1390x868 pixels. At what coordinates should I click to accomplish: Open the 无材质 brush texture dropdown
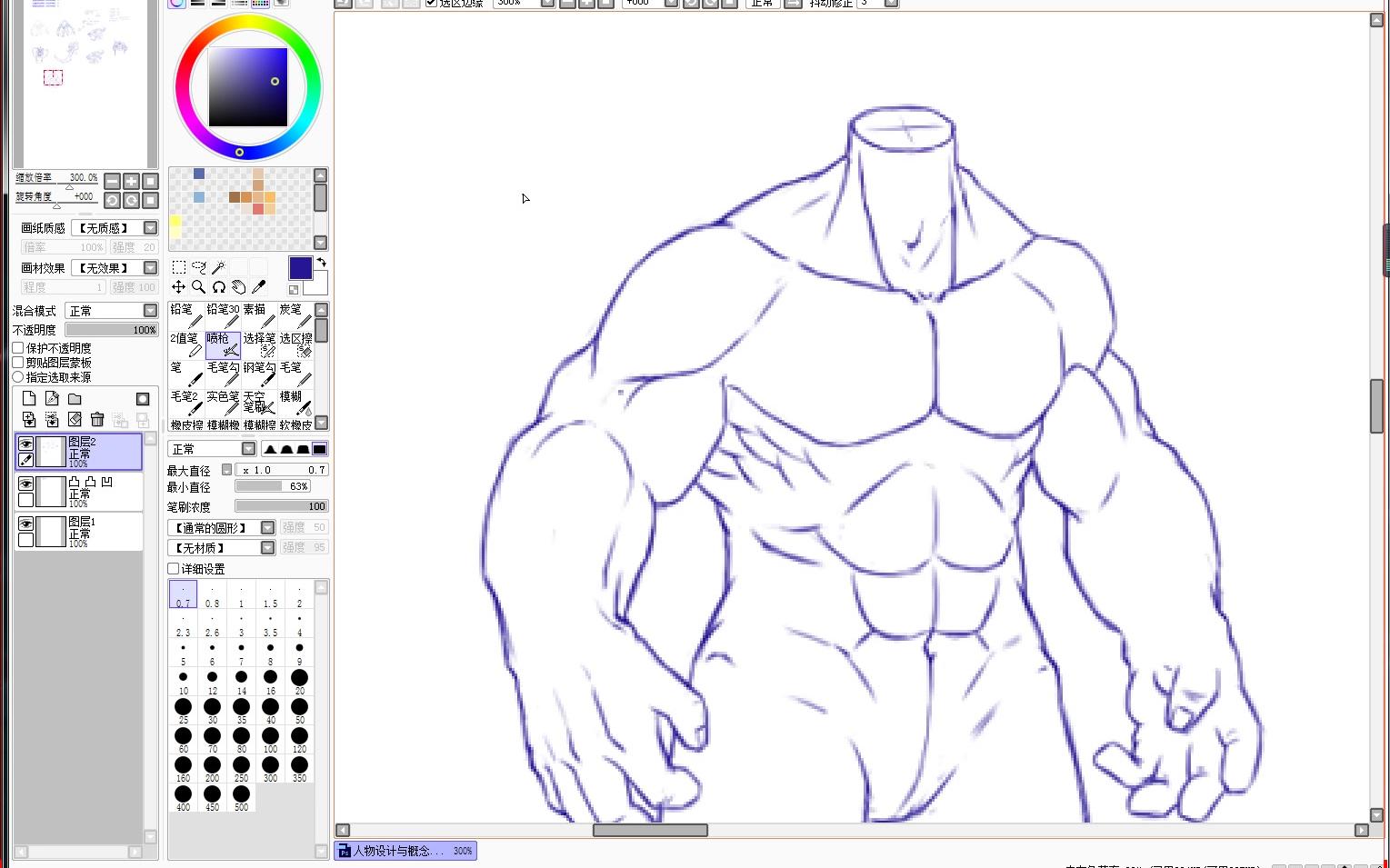click(268, 548)
